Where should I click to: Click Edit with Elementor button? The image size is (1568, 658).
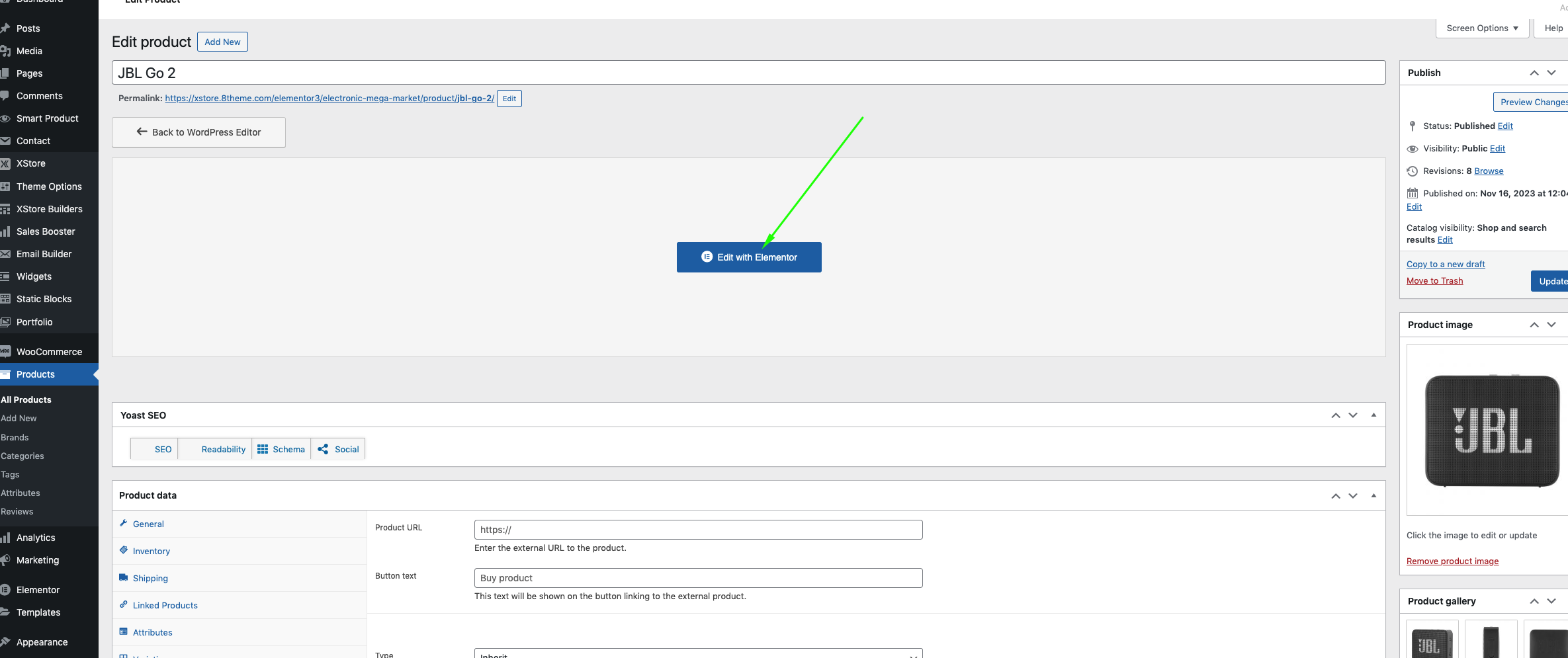coord(749,257)
